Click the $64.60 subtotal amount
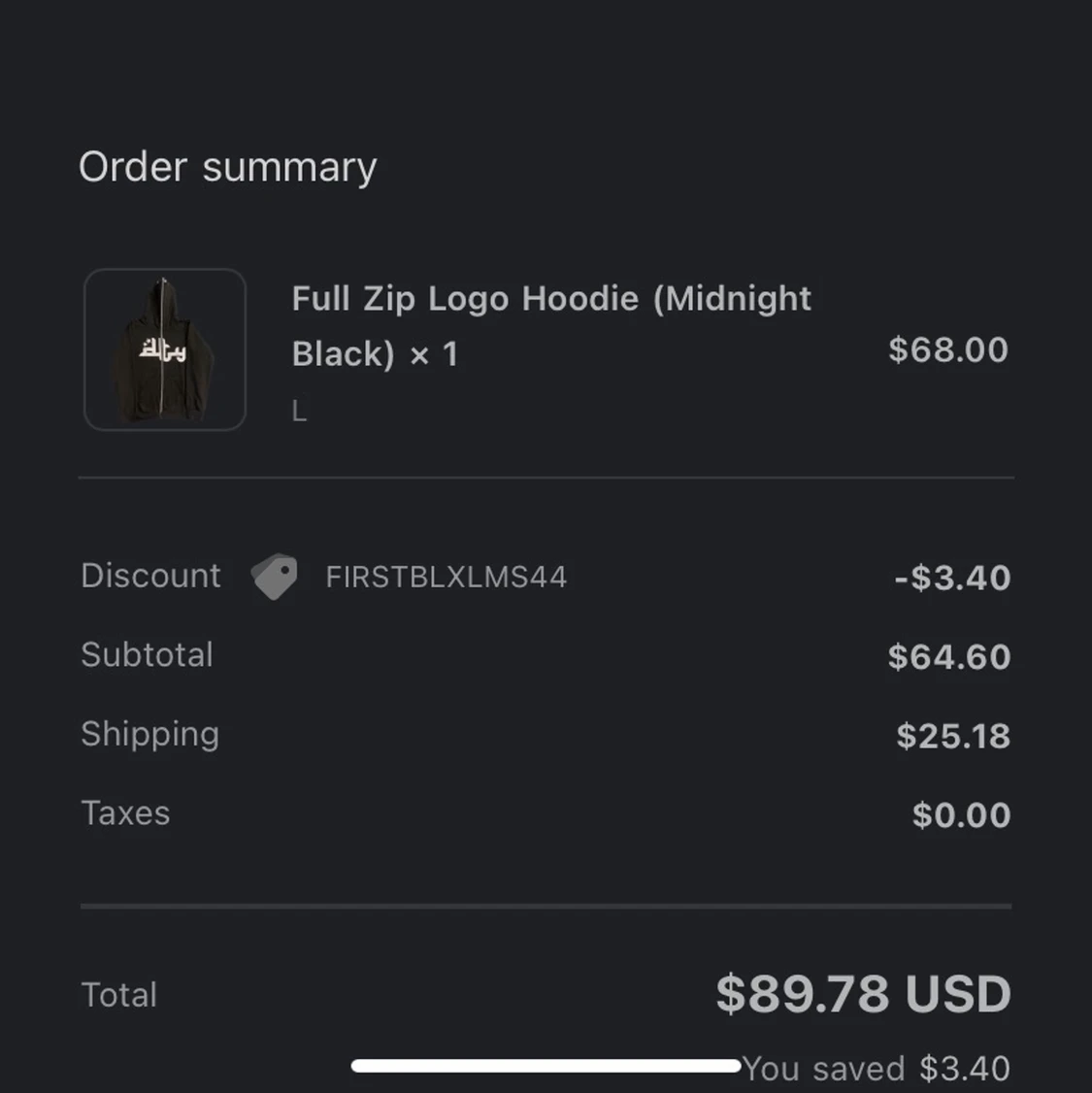This screenshot has width=1092, height=1093. [x=948, y=657]
